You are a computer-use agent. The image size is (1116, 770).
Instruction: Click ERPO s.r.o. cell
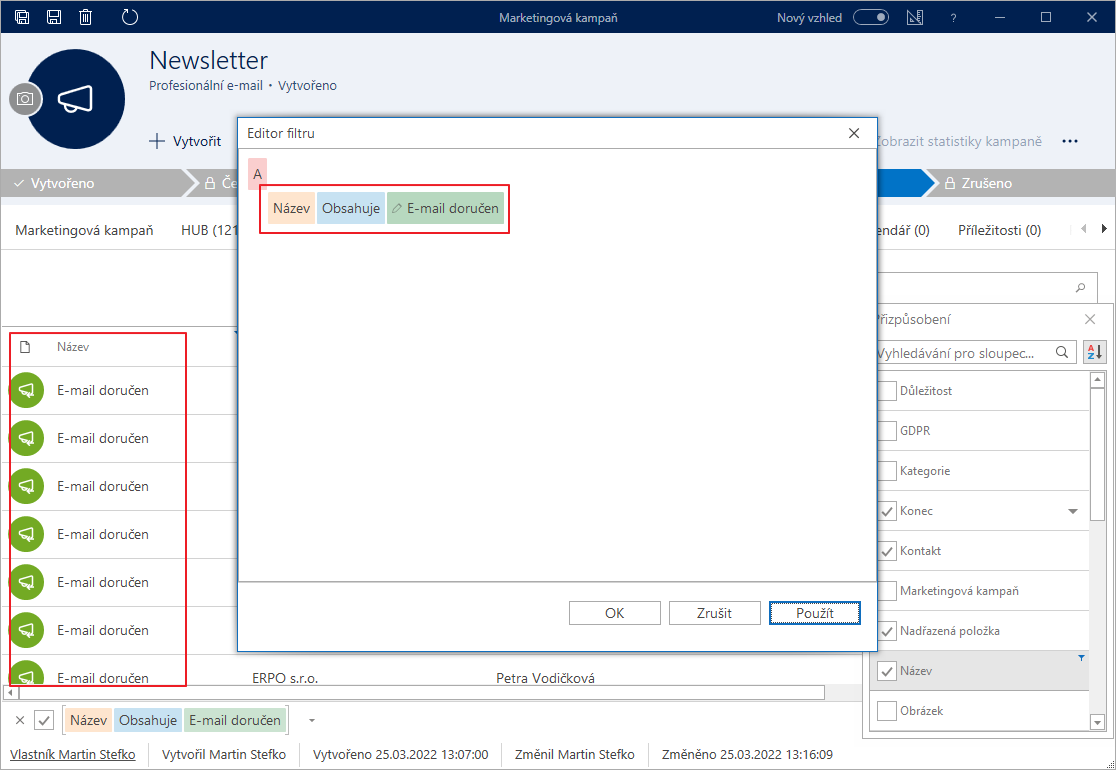pos(285,677)
